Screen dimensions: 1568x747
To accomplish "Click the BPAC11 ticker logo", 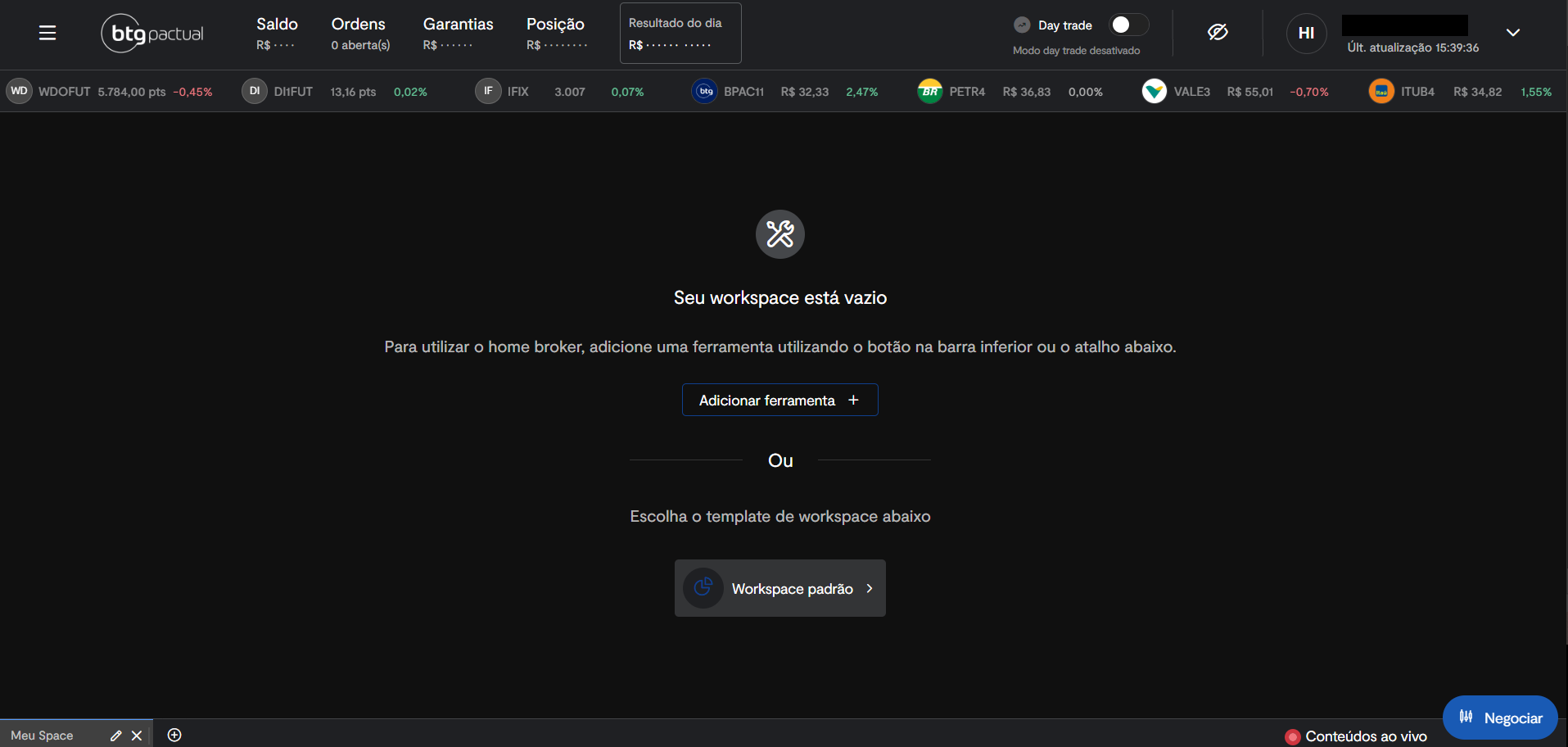I will coord(704,92).
